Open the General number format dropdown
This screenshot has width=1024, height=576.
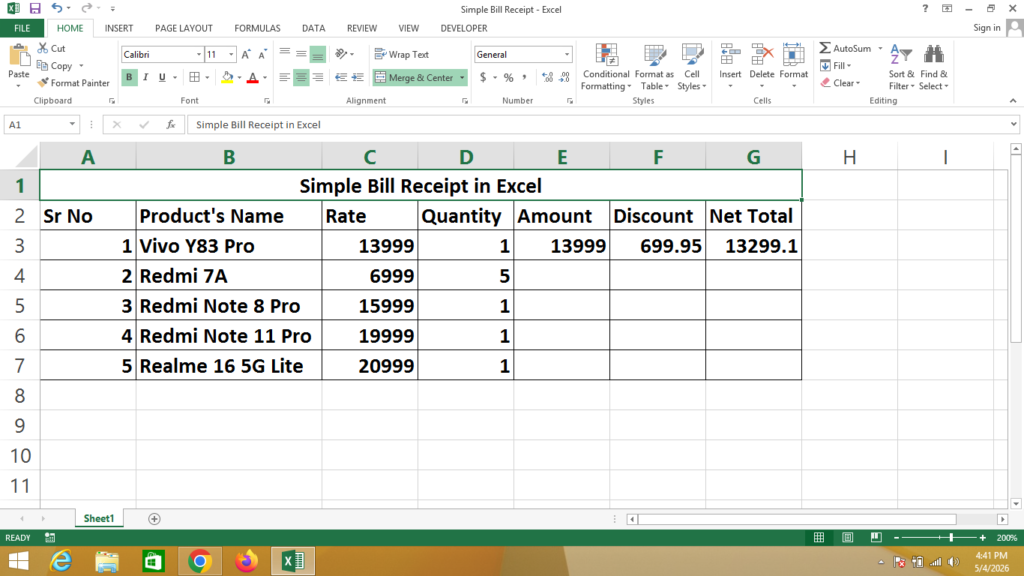coord(566,55)
